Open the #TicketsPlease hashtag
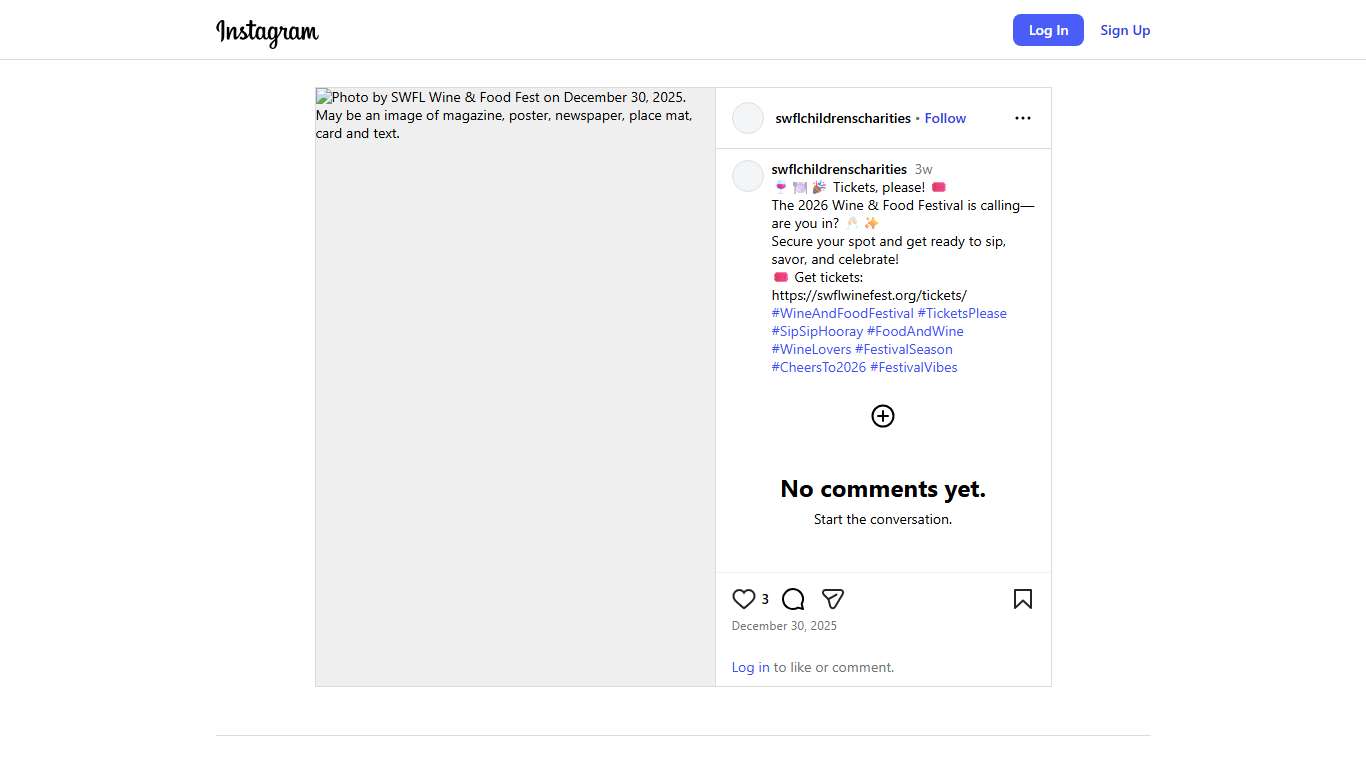 (x=962, y=313)
